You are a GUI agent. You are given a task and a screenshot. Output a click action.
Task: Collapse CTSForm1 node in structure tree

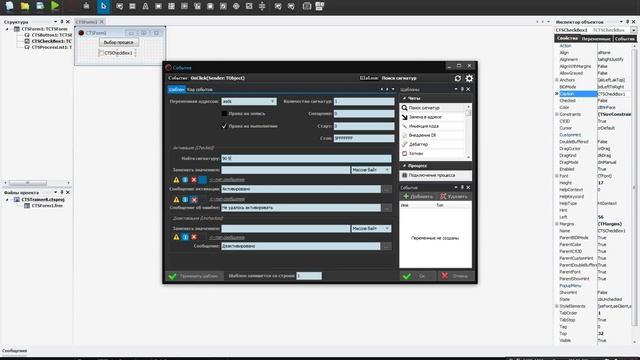[7, 29]
